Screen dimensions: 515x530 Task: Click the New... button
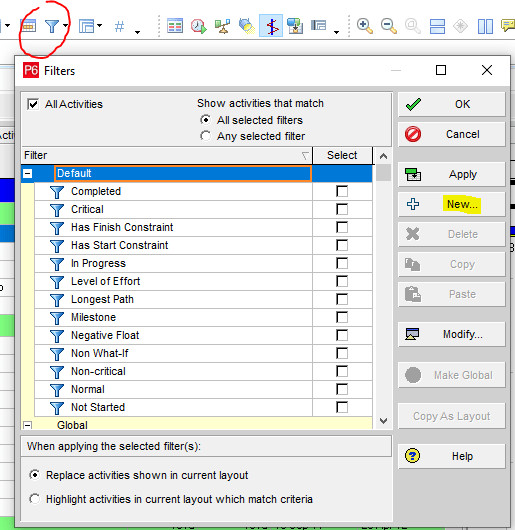[451, 204]
